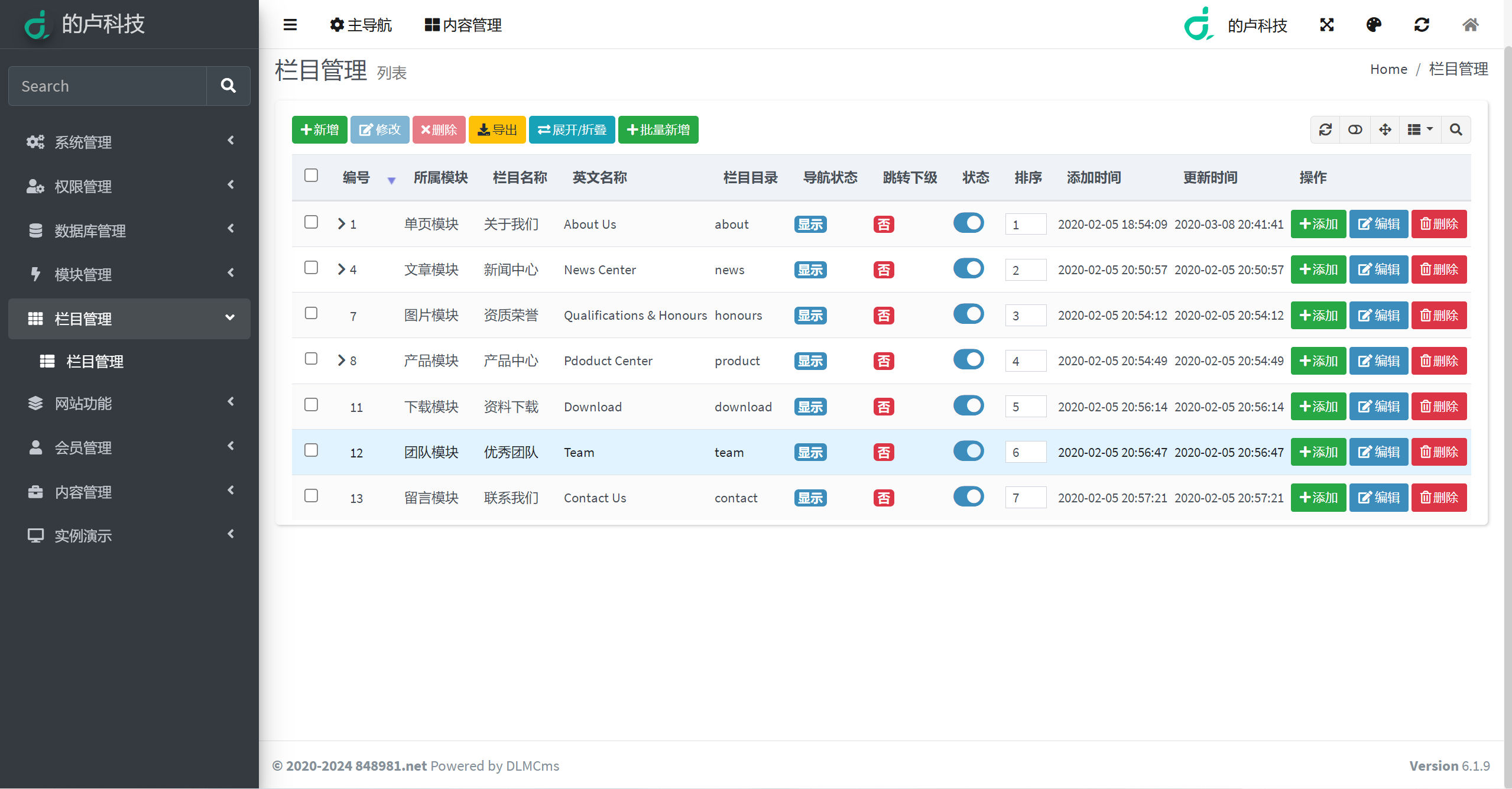Click refresh icon in toolbar

tap(1324, 130)
